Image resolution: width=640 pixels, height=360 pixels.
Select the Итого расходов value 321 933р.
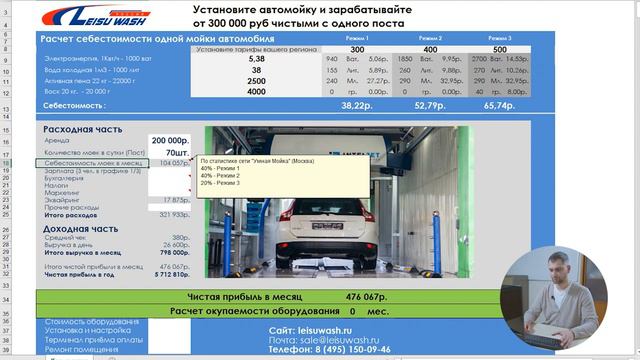point(174,215)
